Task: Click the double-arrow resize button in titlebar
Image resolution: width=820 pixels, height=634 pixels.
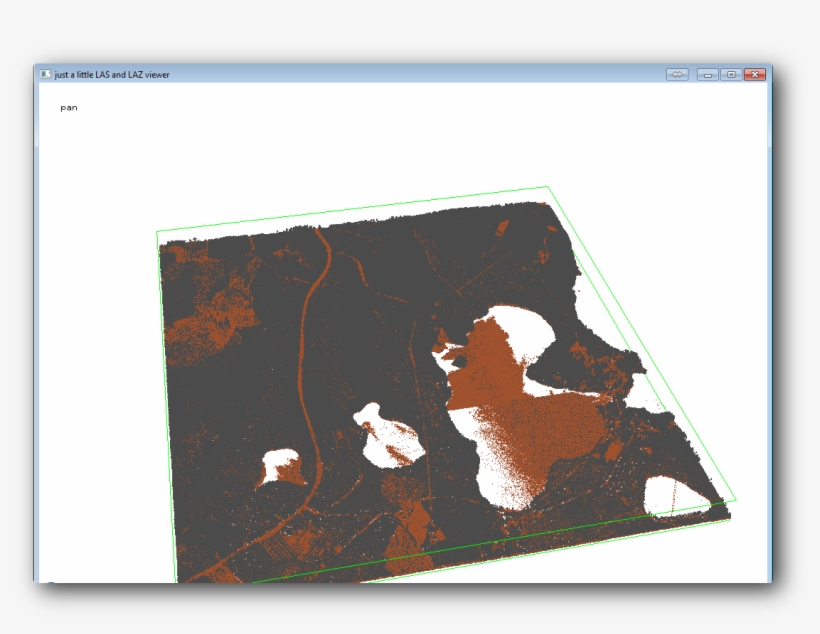Action: tap(680, 73)
